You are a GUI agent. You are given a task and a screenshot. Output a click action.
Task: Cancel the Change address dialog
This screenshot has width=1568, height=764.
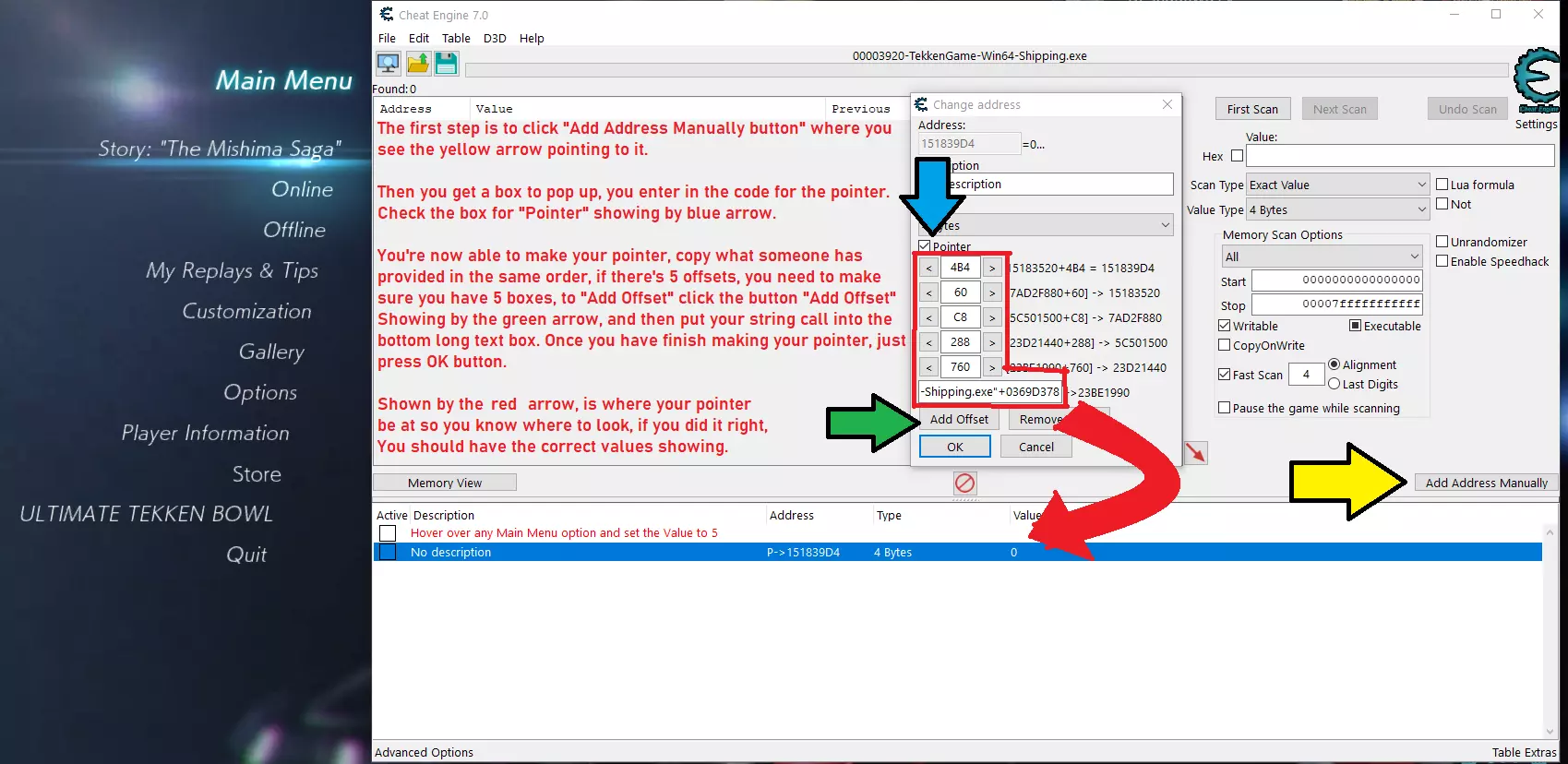(1036, 447)
